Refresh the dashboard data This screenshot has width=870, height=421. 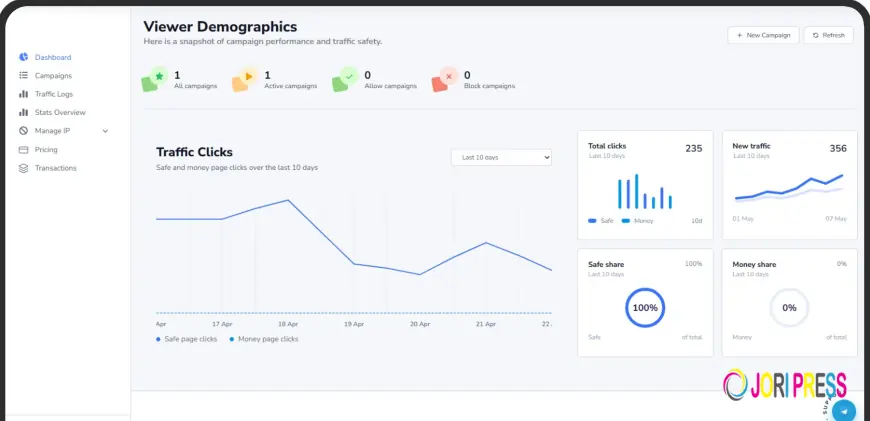click(828, 35)
